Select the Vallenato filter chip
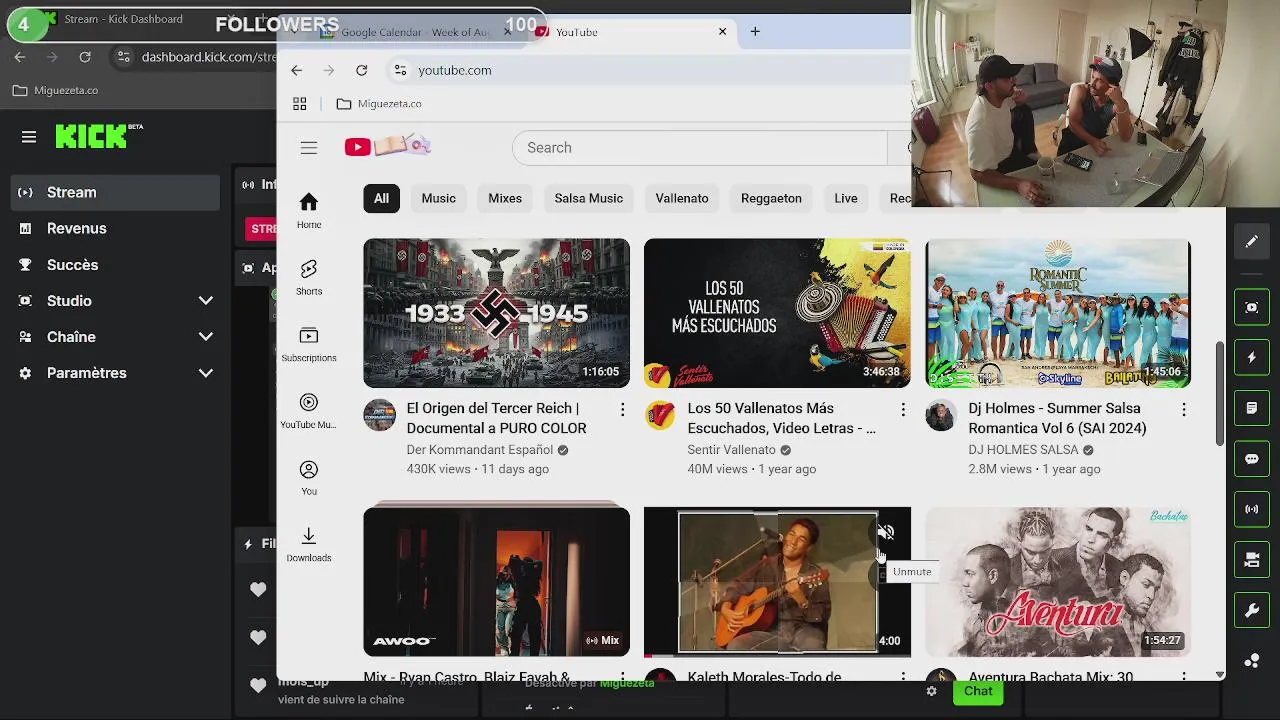 click(682, 198)
